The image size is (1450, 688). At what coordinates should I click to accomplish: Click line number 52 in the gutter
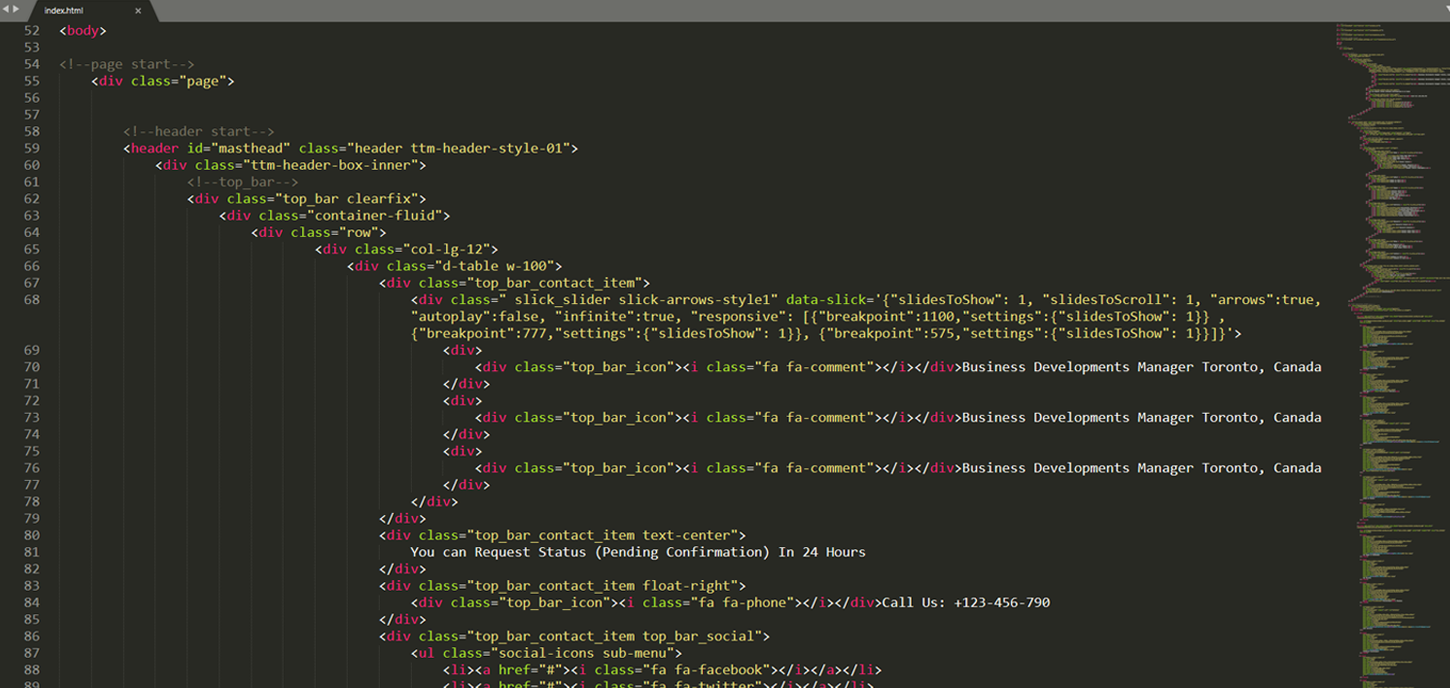click(x=31, y=31)
